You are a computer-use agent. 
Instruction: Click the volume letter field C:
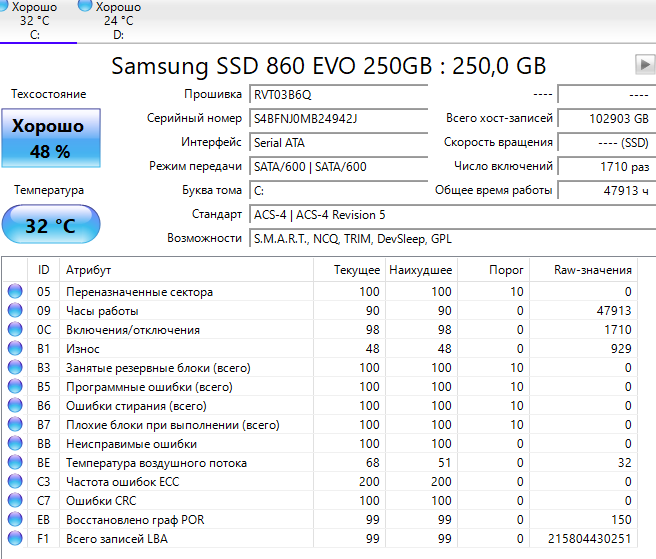coord(338,190)
